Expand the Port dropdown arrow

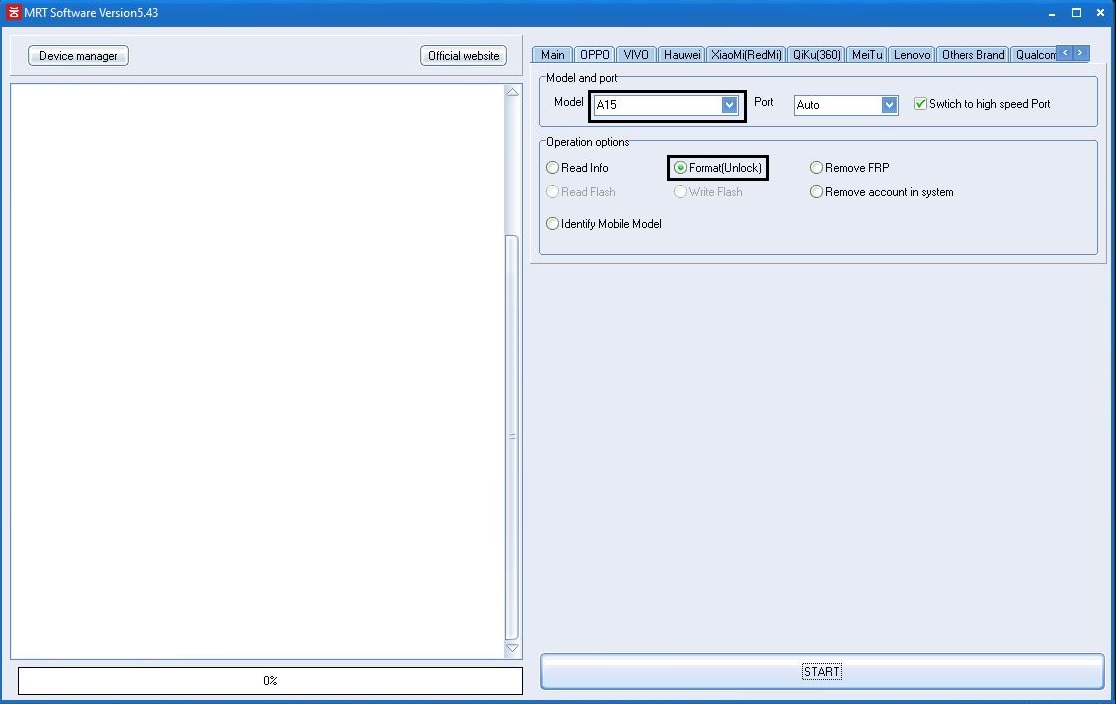(x=889, y=105)
